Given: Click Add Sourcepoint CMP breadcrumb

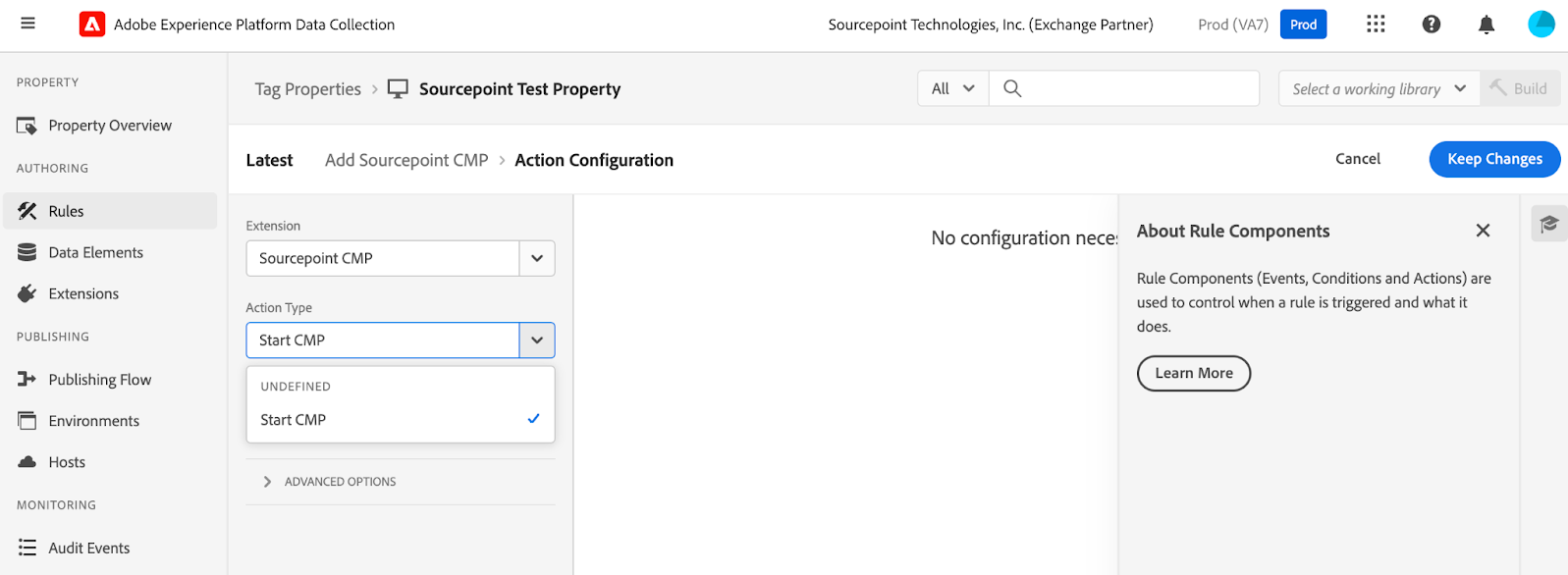Looking at the screenshot, I should tap(406, 160).
